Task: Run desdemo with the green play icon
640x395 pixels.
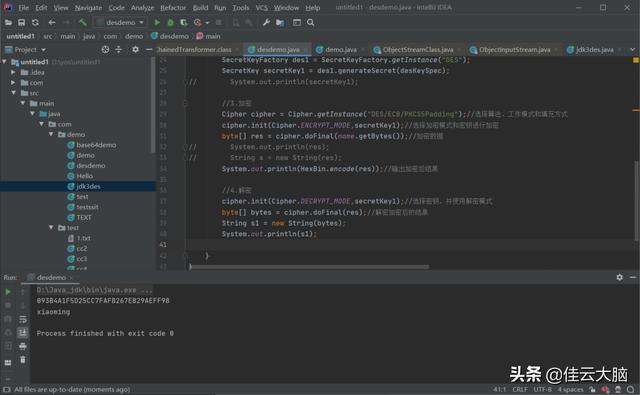Action: (x=157, y=22)
